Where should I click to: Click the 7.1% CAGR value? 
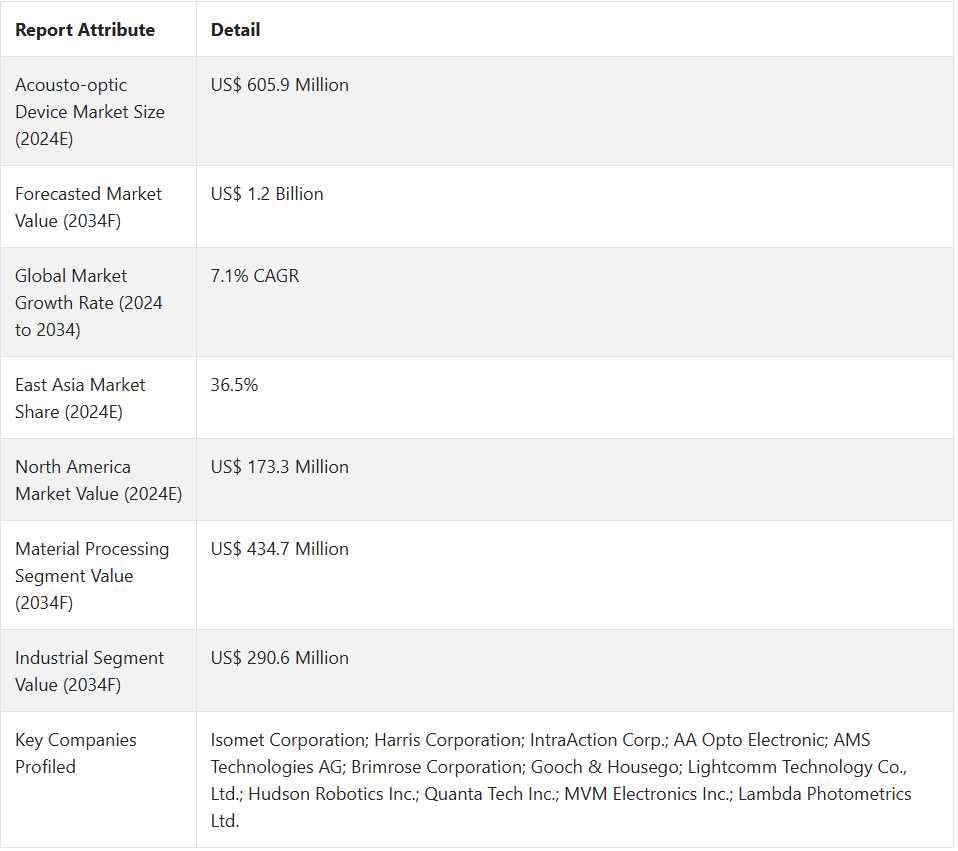(255, 276)
